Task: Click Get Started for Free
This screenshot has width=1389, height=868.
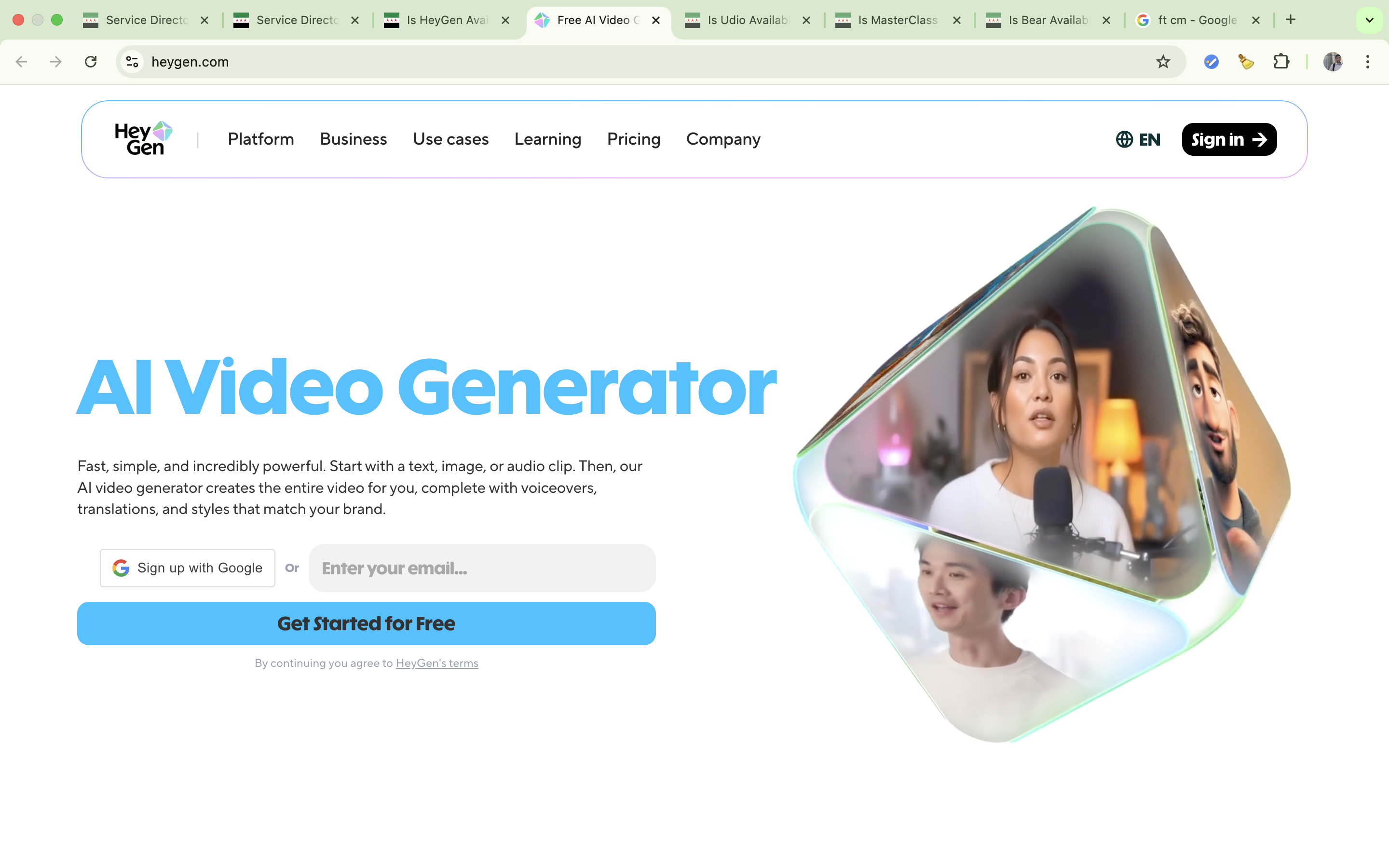Action: [x=366, y=624]
